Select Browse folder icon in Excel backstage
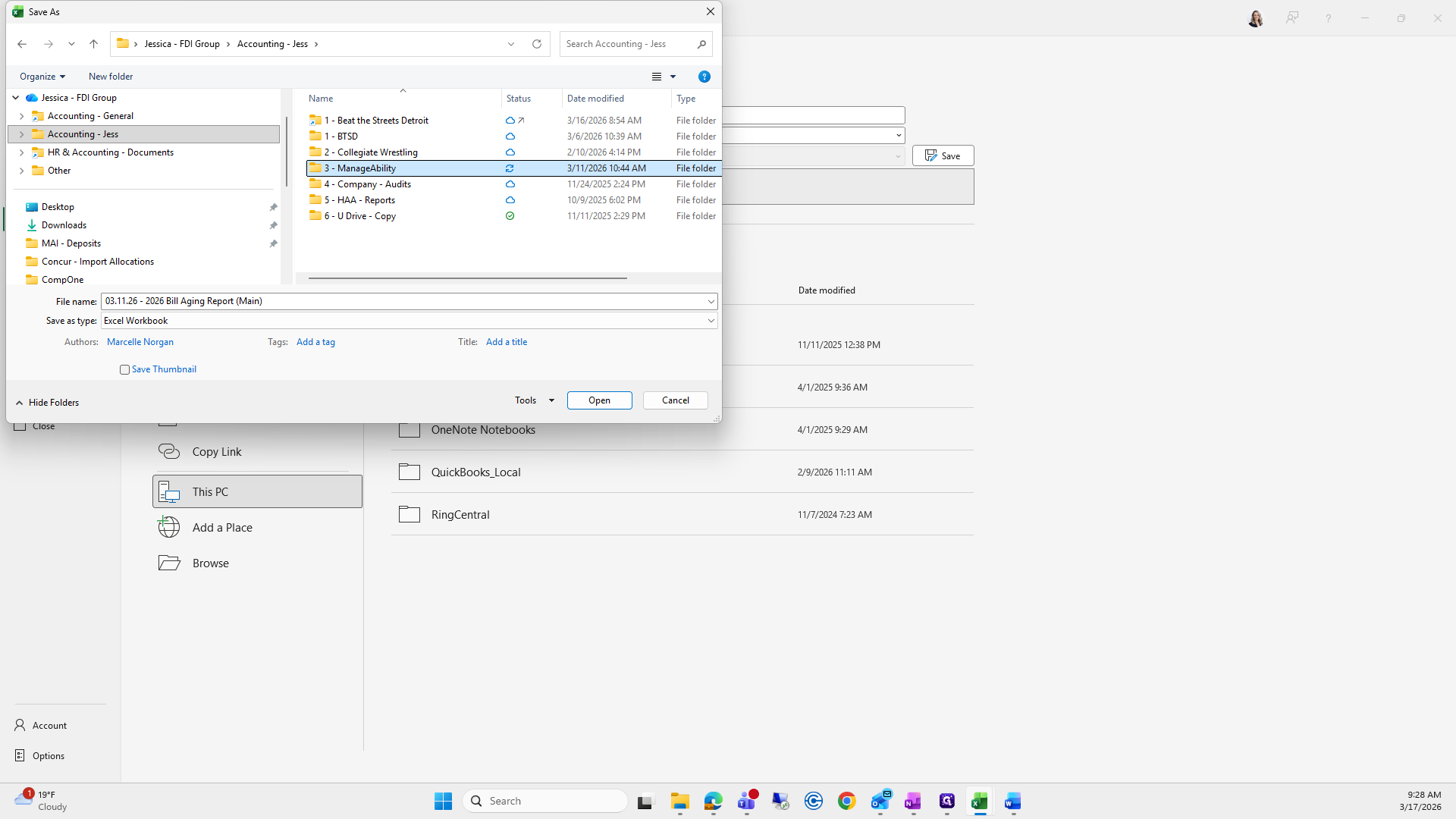1456x819 pixels. pyautogui.click(x=169, y=563)
